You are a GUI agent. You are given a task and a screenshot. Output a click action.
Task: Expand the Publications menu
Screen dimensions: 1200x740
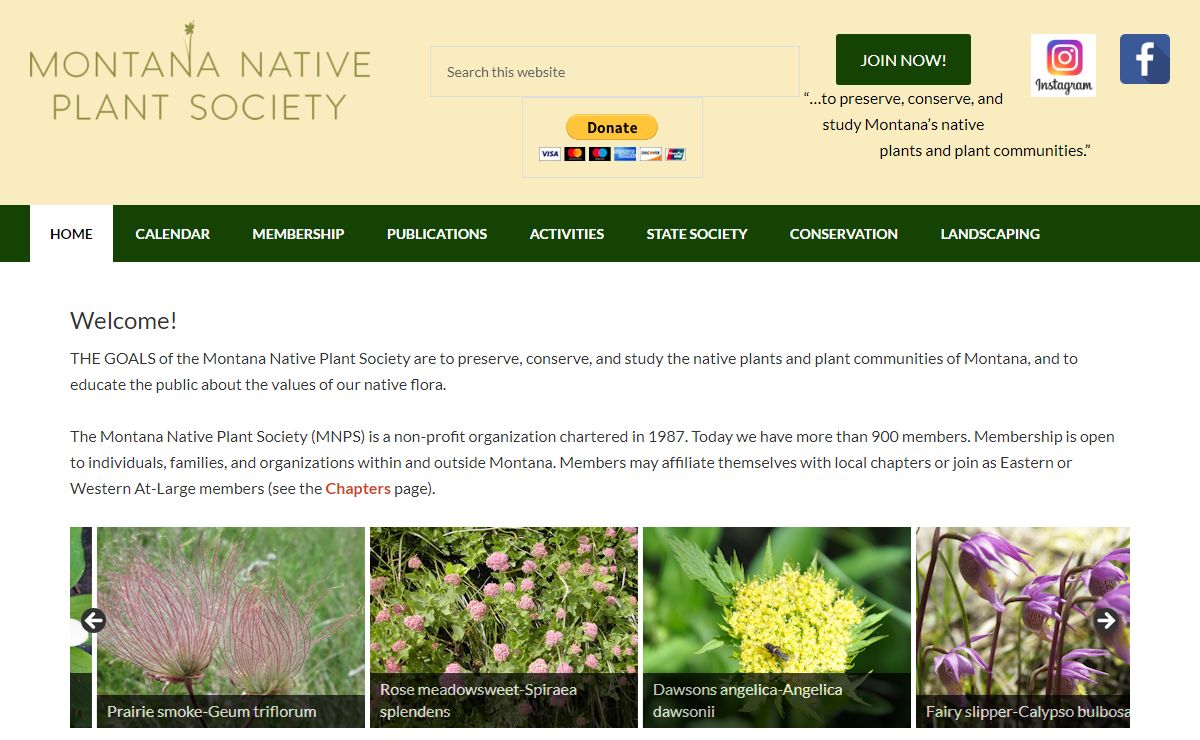437,234
